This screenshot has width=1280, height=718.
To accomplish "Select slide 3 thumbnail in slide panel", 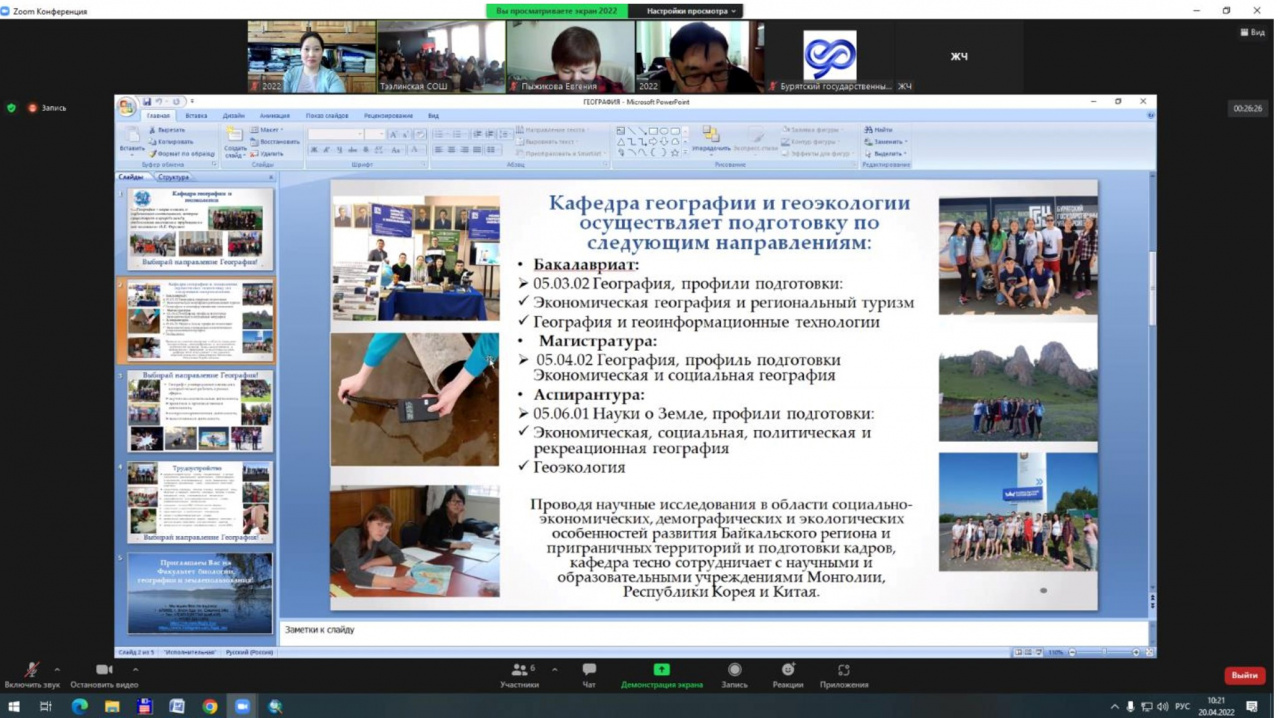I will point(200,411).
